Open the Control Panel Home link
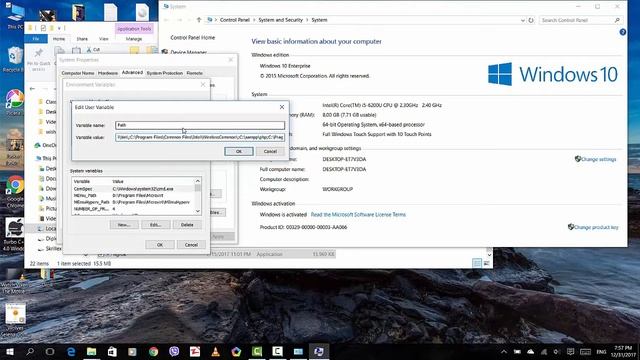Viewport: 640px width, 360px height. pyautogui.click(x=193, y=38)
